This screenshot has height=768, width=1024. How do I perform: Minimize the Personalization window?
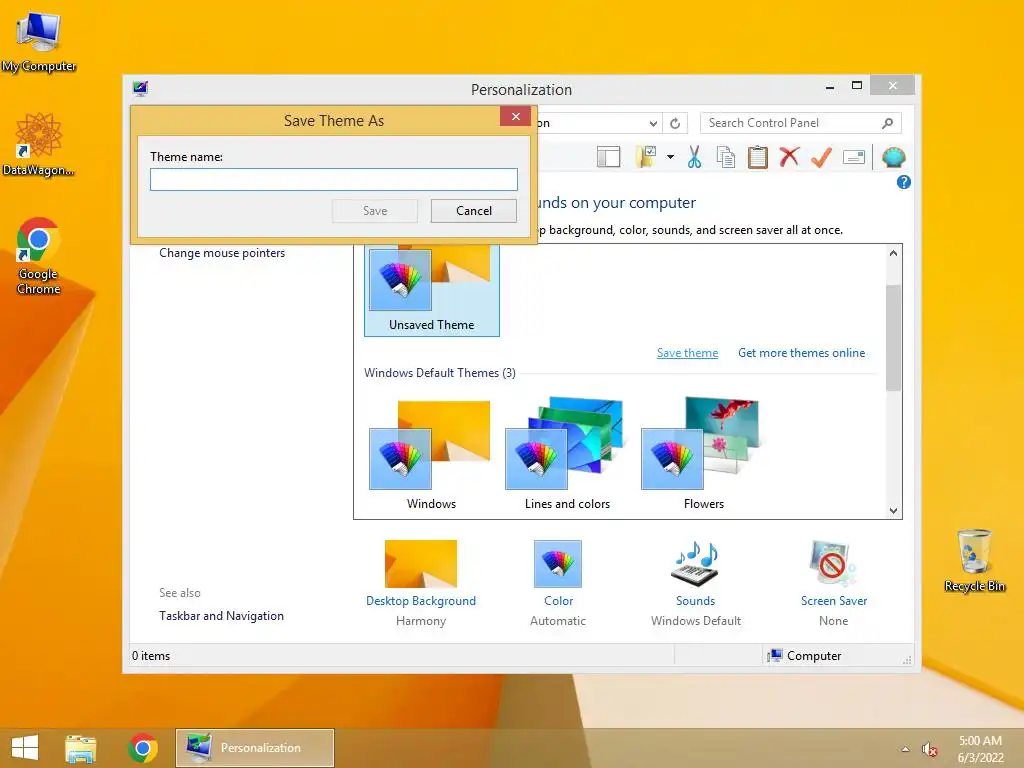(x=829, y=86)
